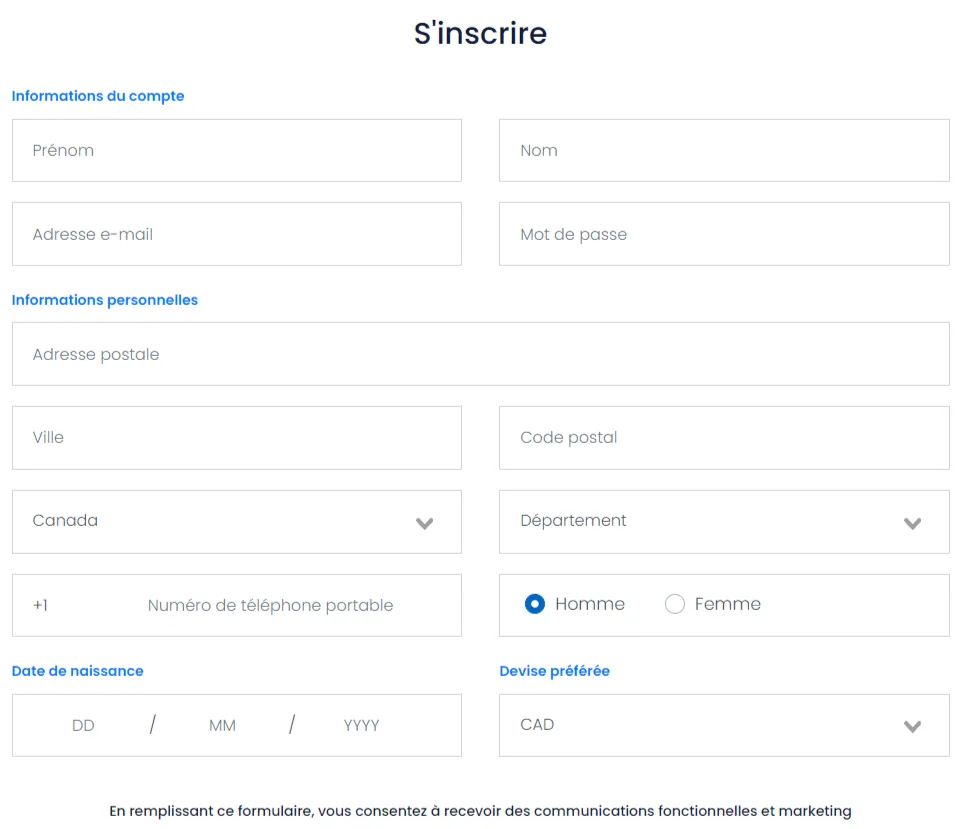Select the Femme radio button

pyautogui.click(x=675, y=604)
